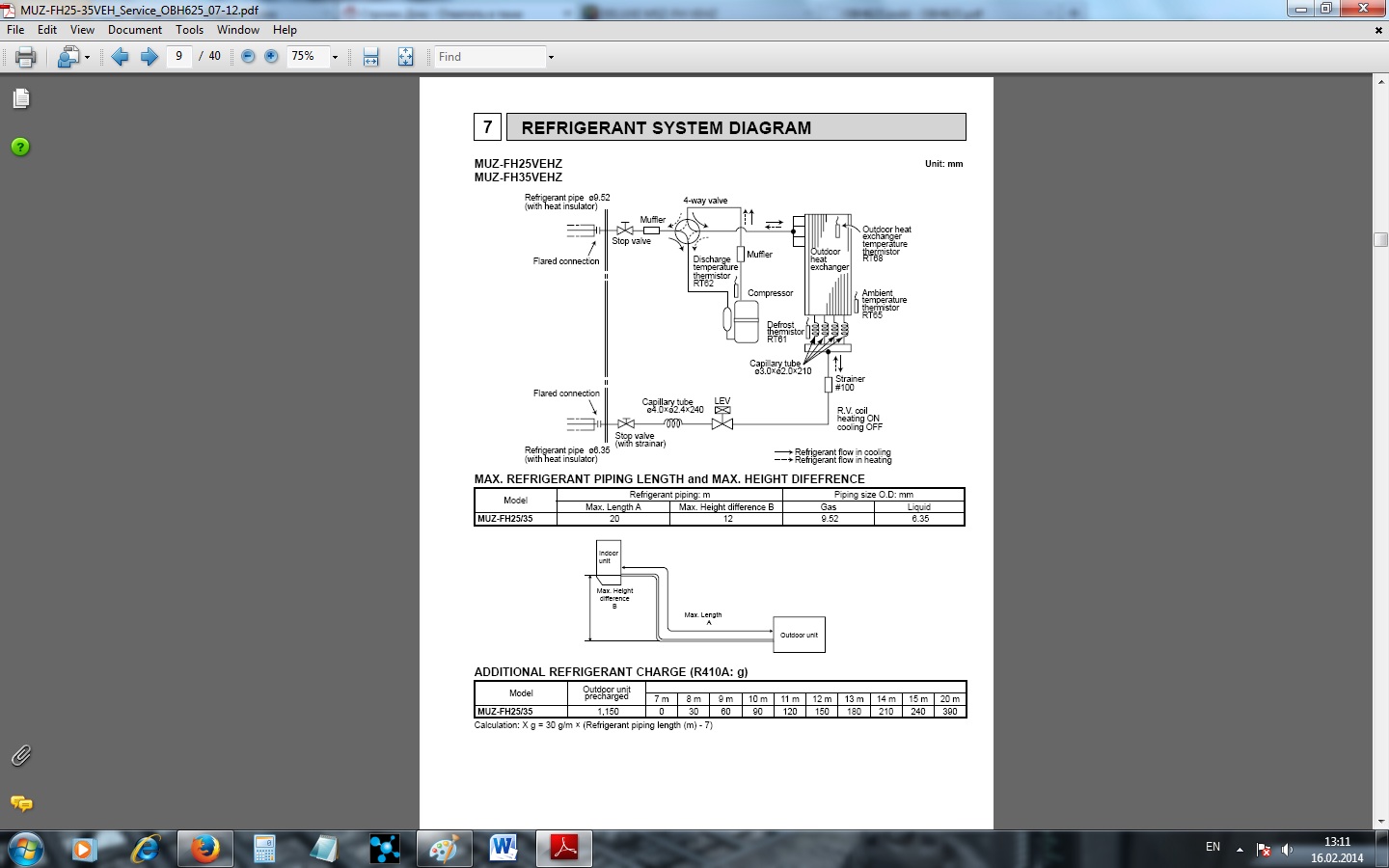
Task: Open the zoom percentage dropdown arrow
Action: [x=335, y=57]
